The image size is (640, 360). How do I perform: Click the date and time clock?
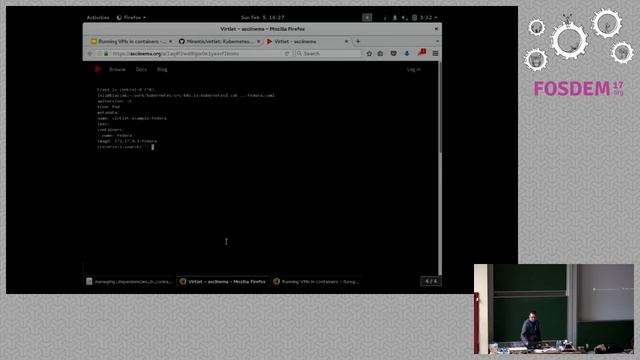262,18
